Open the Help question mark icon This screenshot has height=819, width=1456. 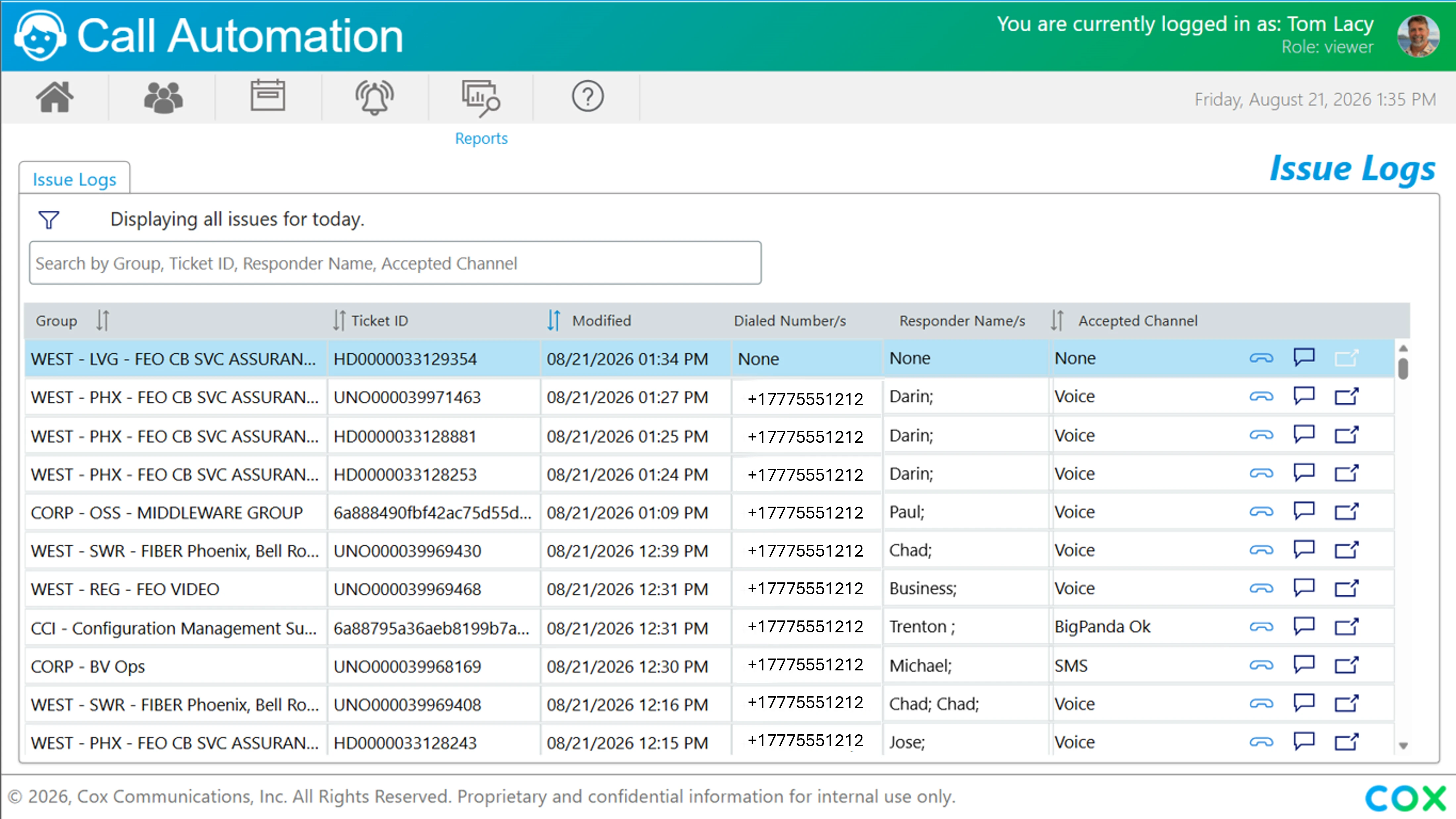point(587,97)
